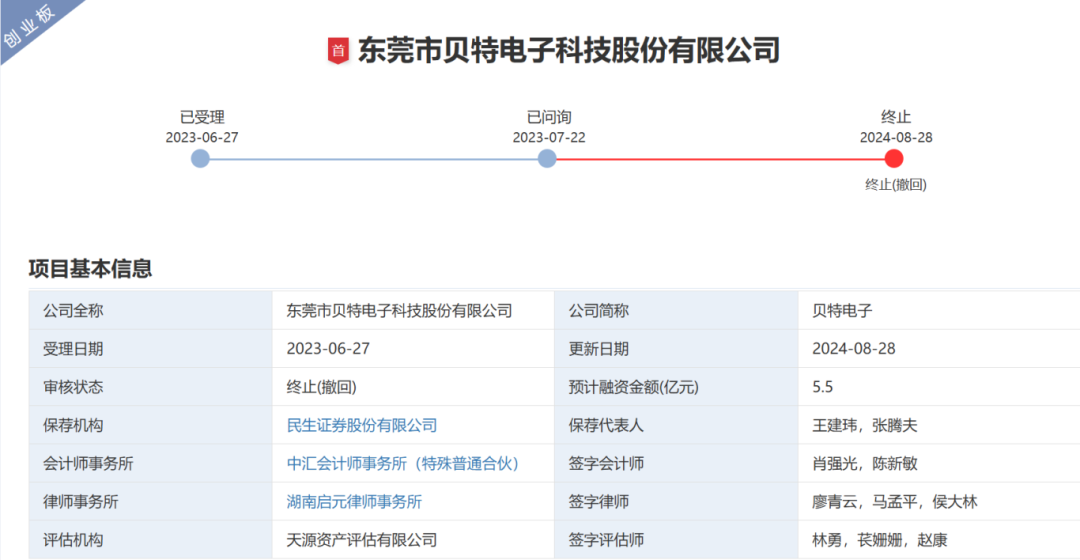
Task: Open the 民生证券股份有限公司 sponsor link
Action: pos(362,425)
